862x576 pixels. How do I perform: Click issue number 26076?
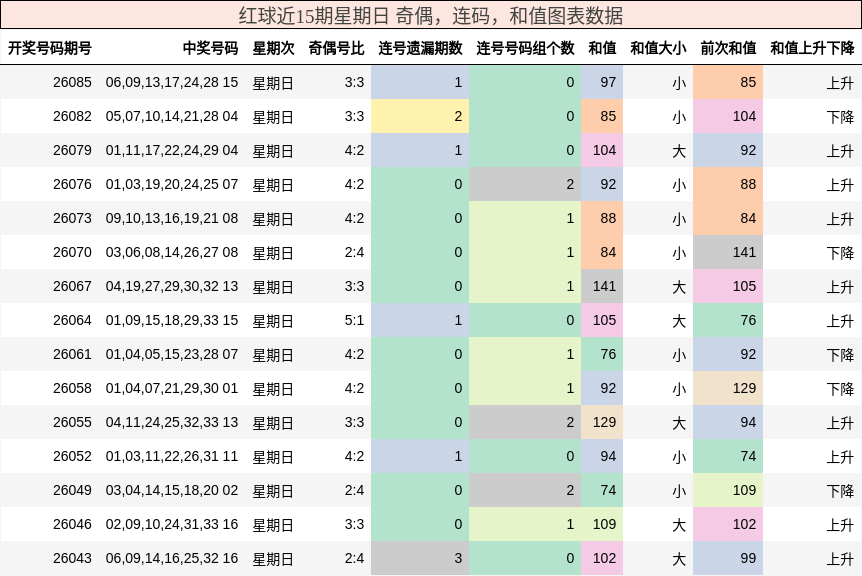point(72,185)
